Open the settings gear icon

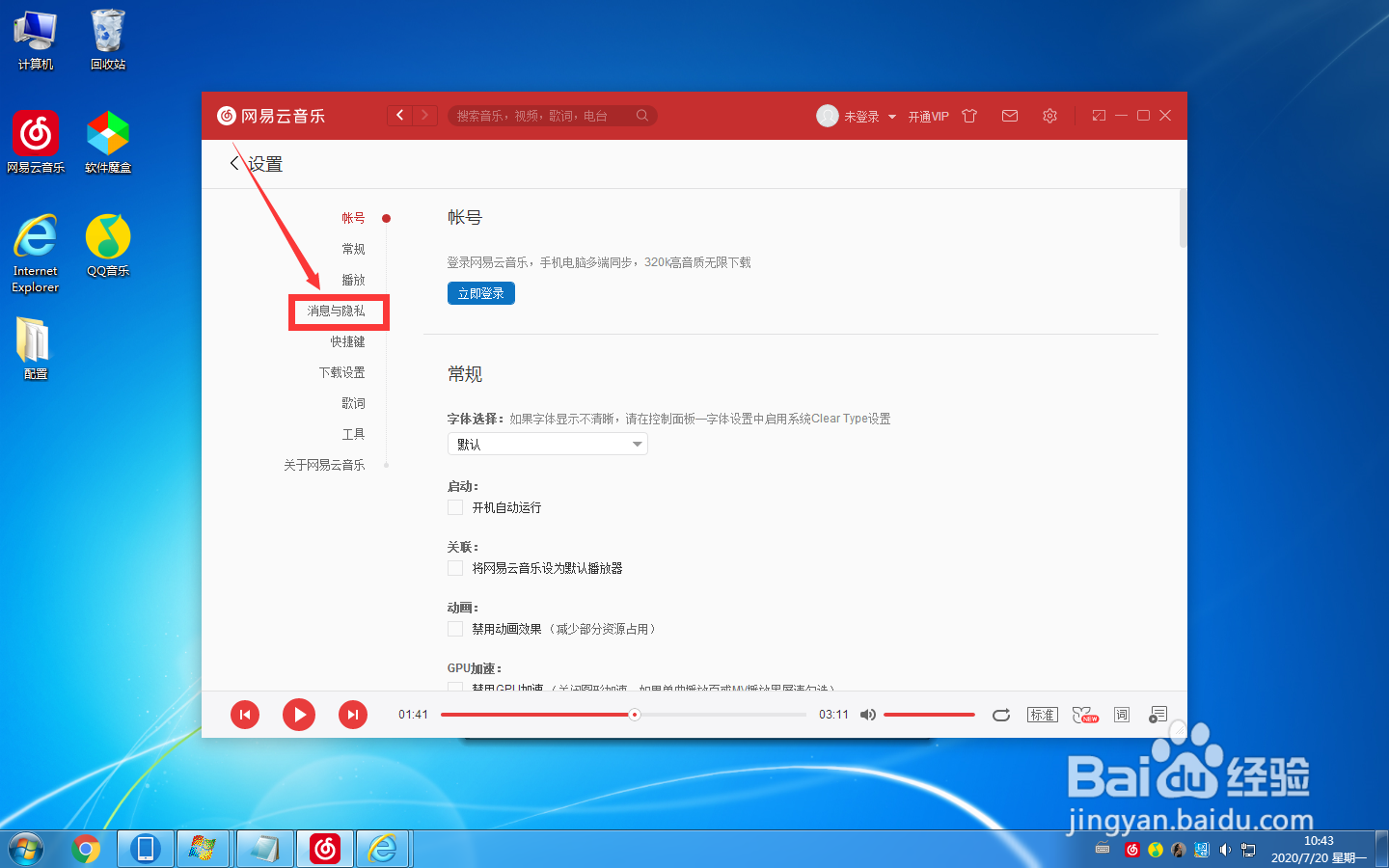[1049, 116]
